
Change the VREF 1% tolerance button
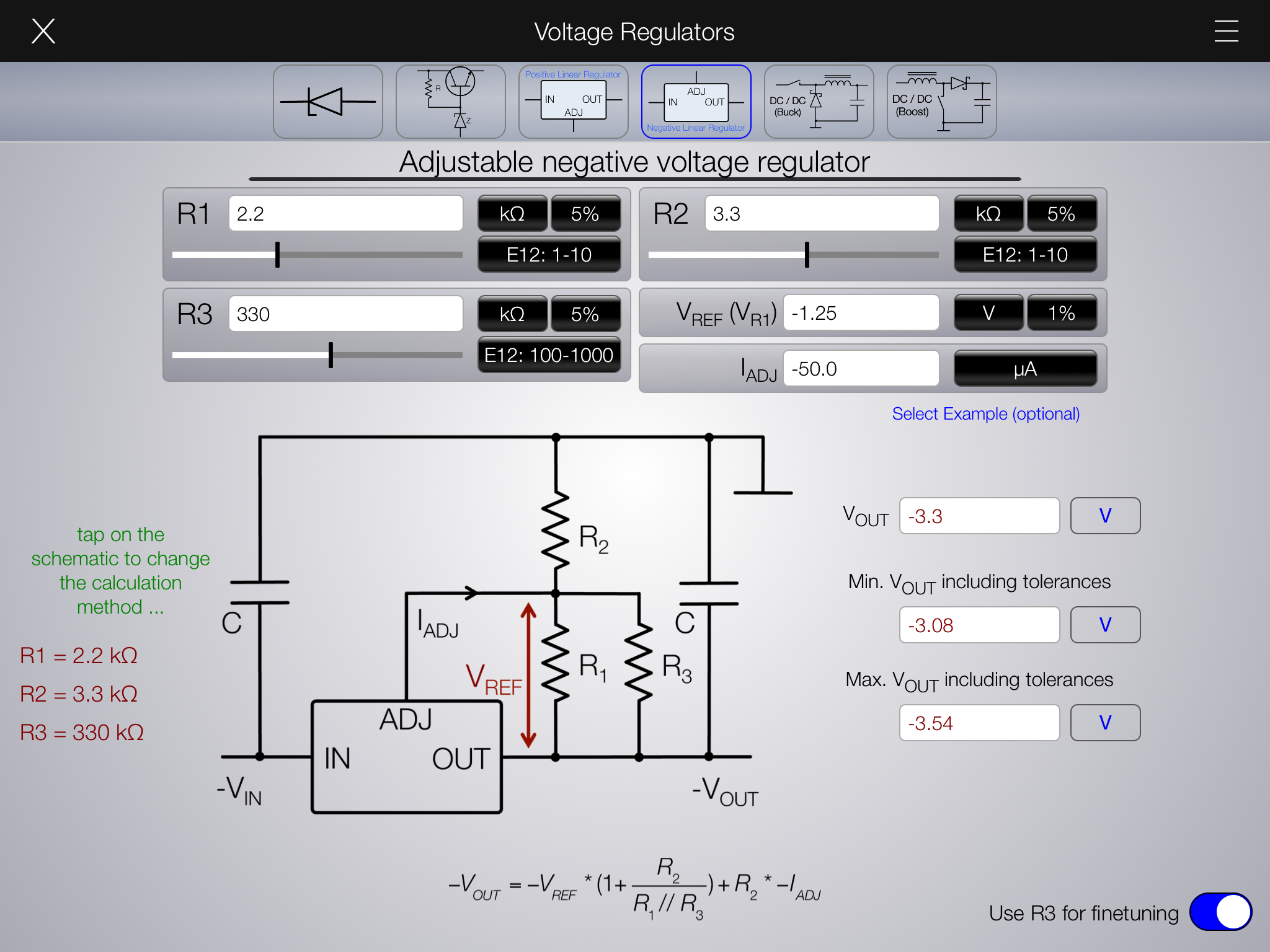(1061, 313)
